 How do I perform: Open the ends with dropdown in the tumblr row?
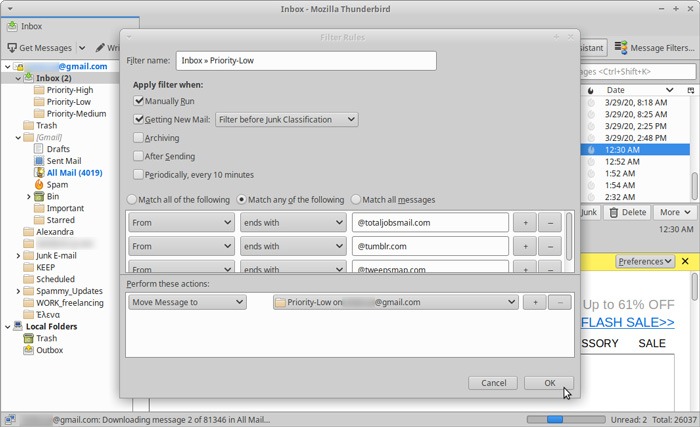293,246
